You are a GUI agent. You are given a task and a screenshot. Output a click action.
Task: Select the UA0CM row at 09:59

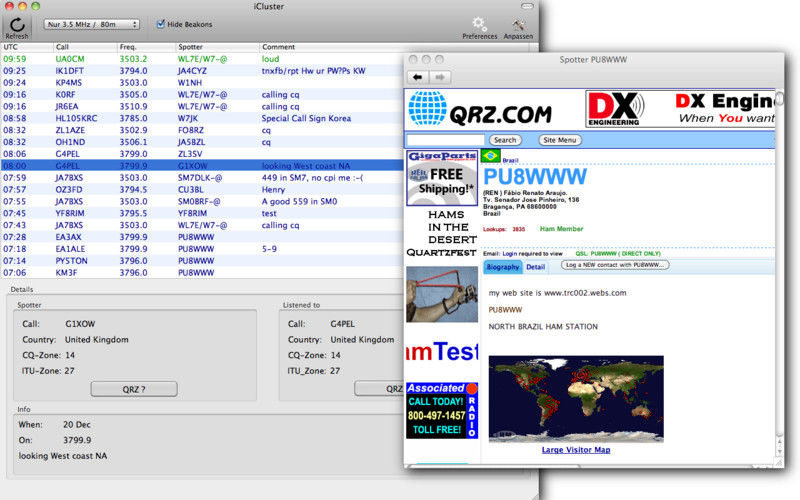coord(203,59)
